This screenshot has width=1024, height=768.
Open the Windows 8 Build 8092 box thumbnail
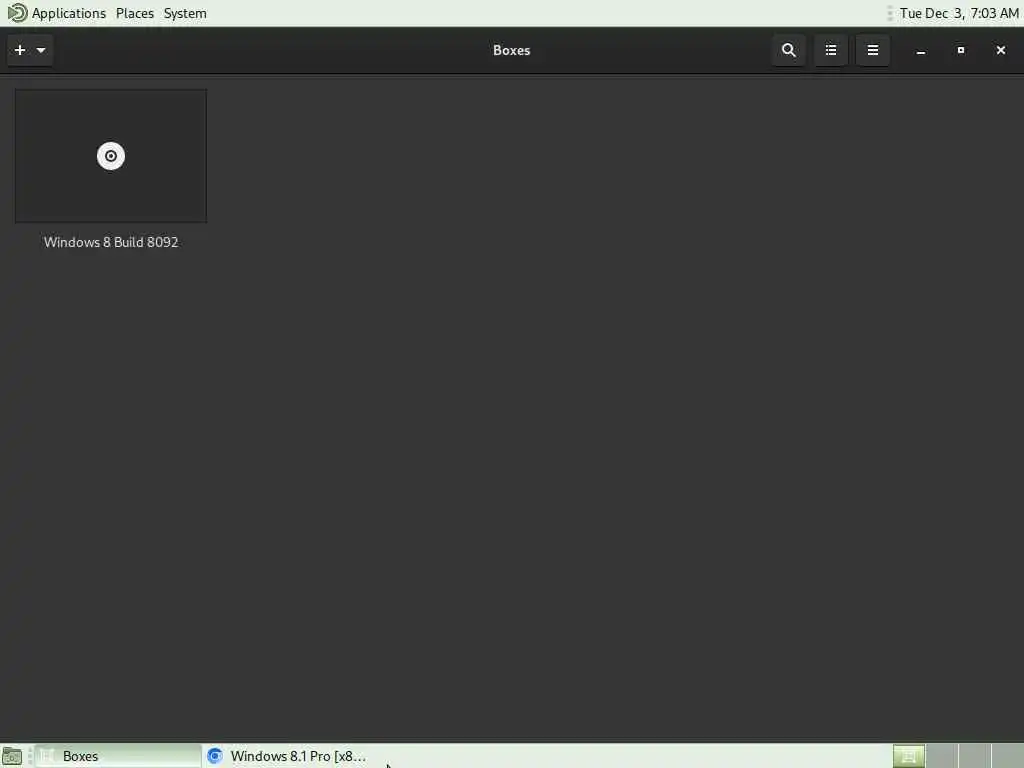pos(111,156)
